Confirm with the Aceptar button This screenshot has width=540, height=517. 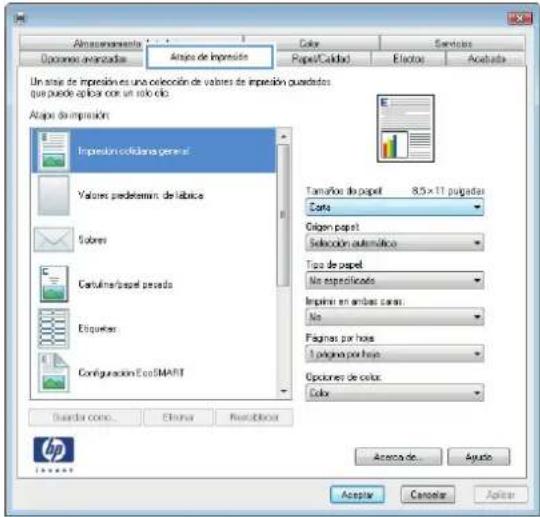(357, 495)
